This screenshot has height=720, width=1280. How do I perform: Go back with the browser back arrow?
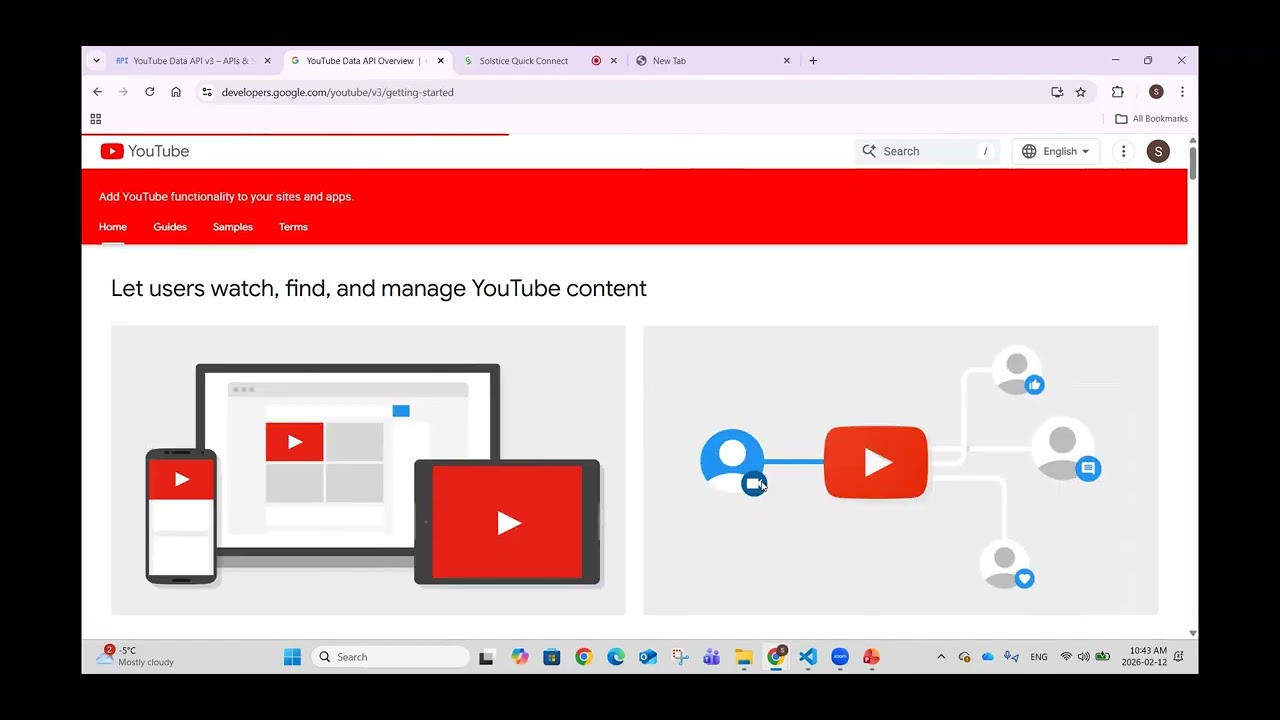[x=97, y=92]
